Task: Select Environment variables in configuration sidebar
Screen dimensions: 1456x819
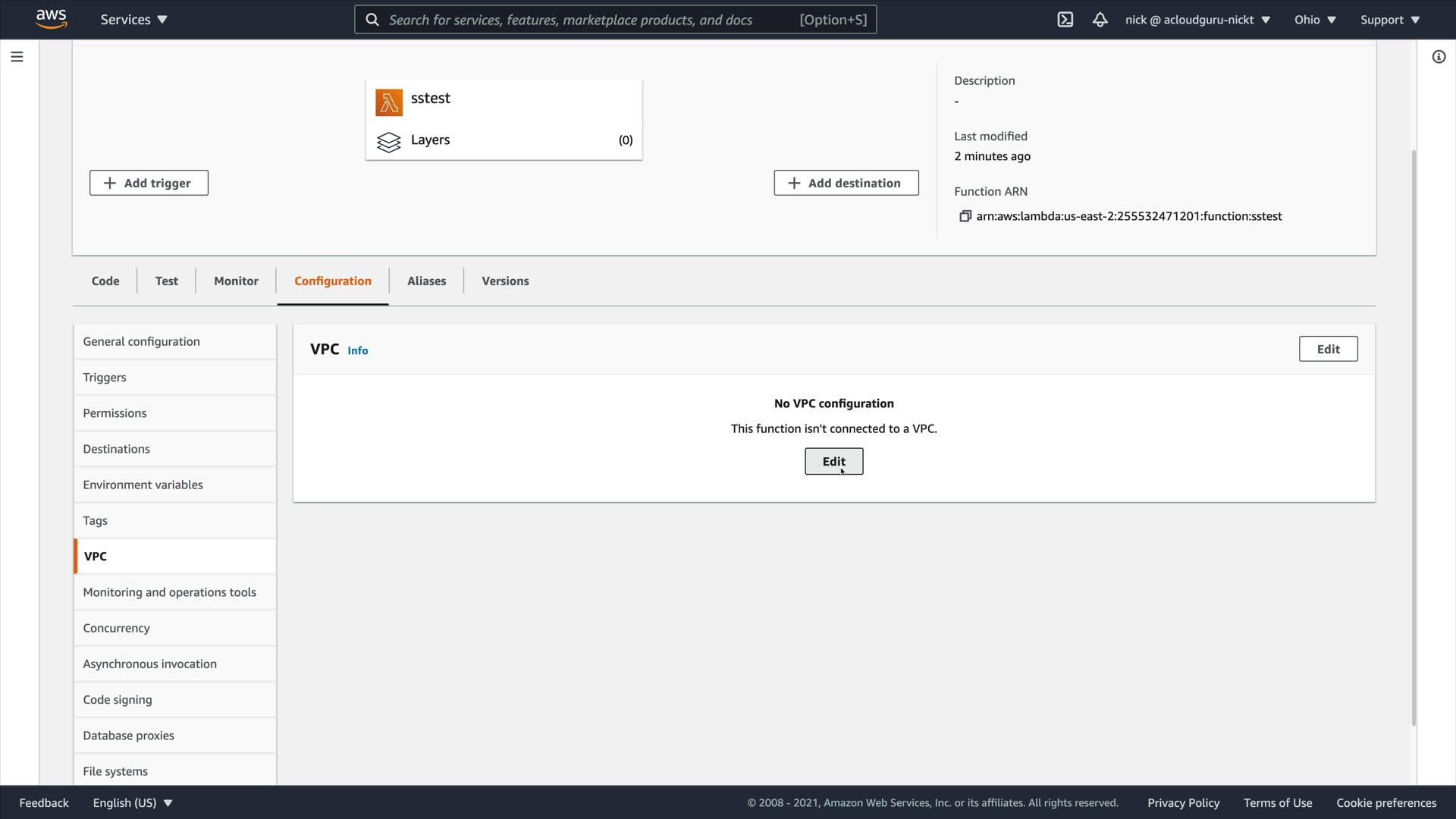Action: click(143, 485)
